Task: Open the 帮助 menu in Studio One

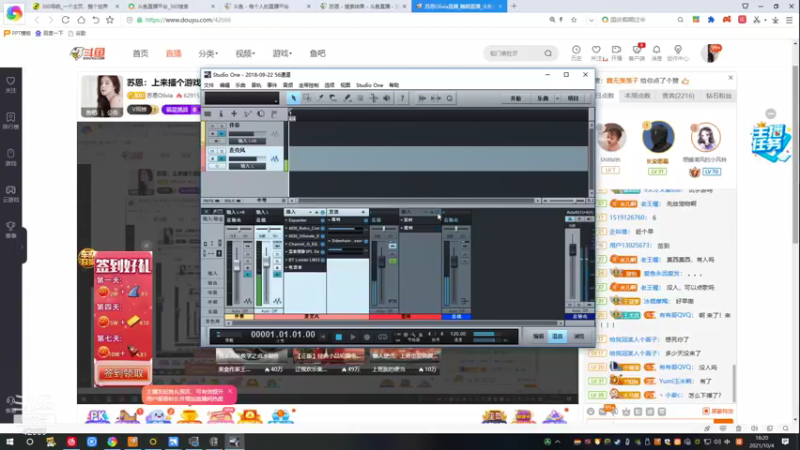Action: click(394, 85)
